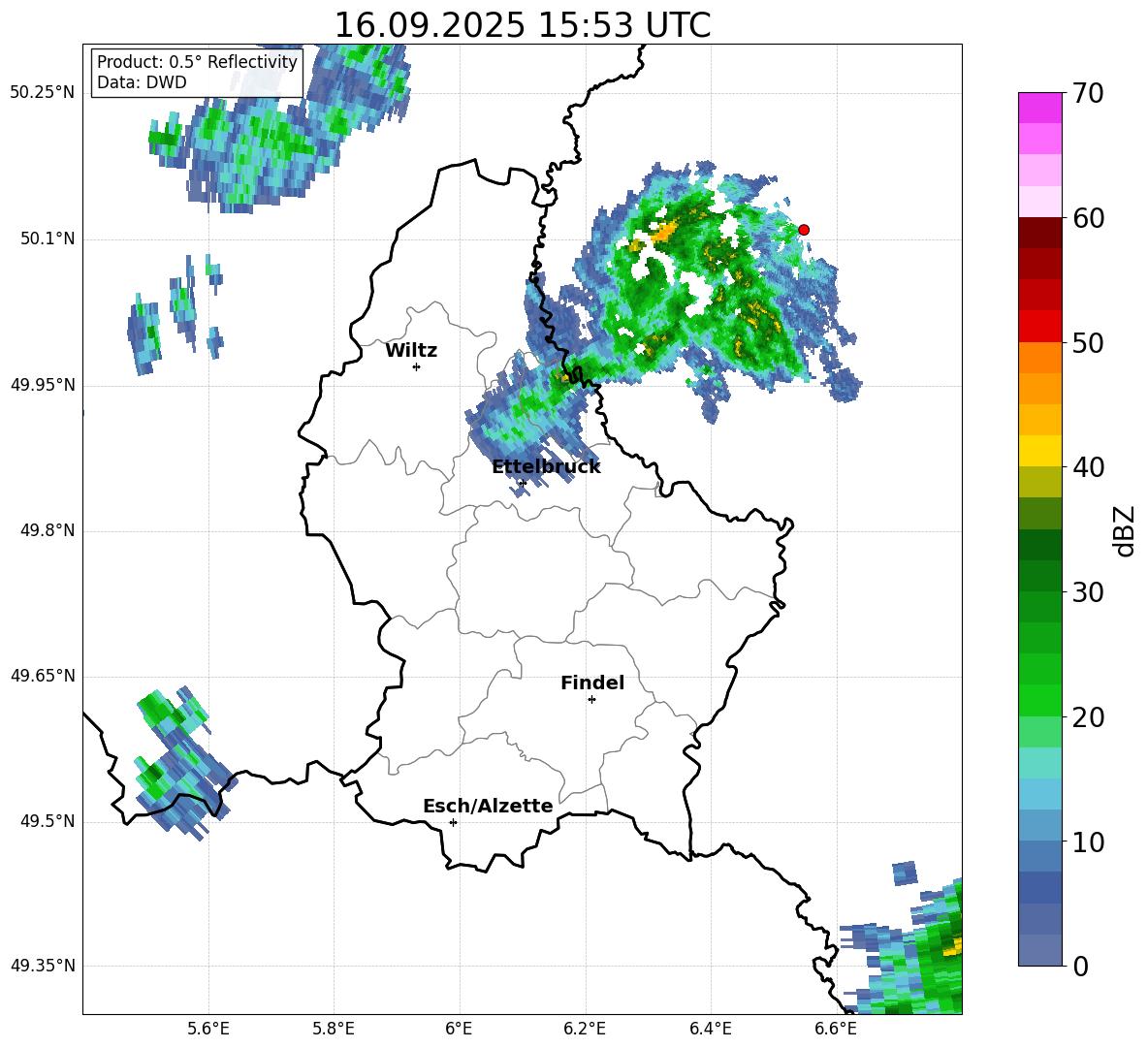Click the 49.95°N latitude label
Screen dimensions: 1148x1048
pyautogui.click(x=43, y=385)
